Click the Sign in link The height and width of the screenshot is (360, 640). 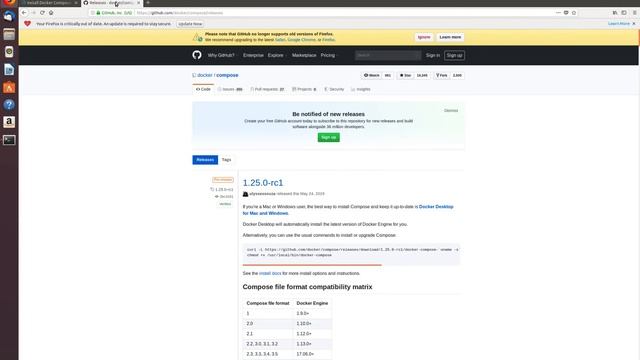[x=433, y=55]
